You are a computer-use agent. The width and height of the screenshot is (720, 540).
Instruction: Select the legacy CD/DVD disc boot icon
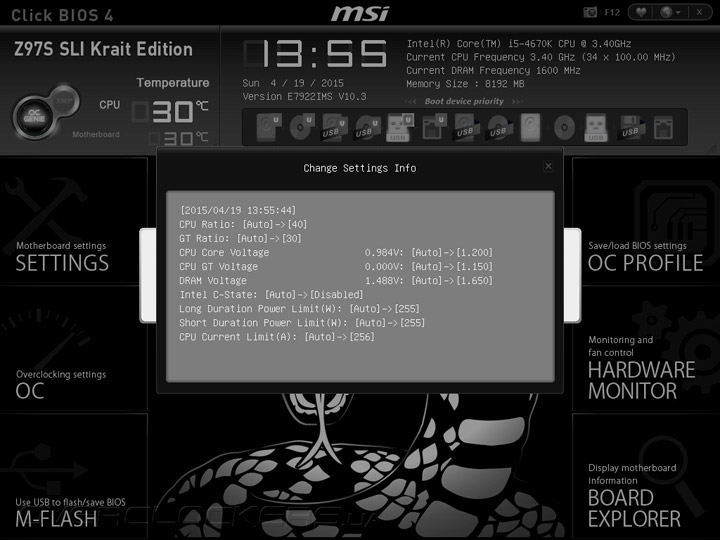[x=564, y=127]
